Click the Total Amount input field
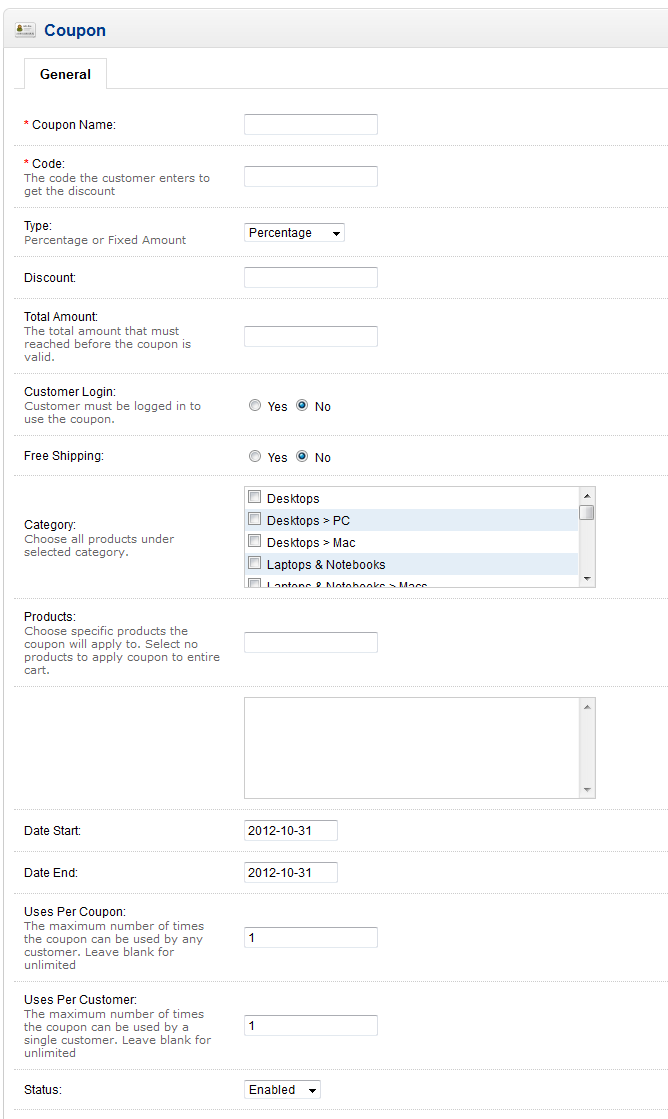Image resolution: width=668 pixels, height=1119 pixels. (310, 337)
